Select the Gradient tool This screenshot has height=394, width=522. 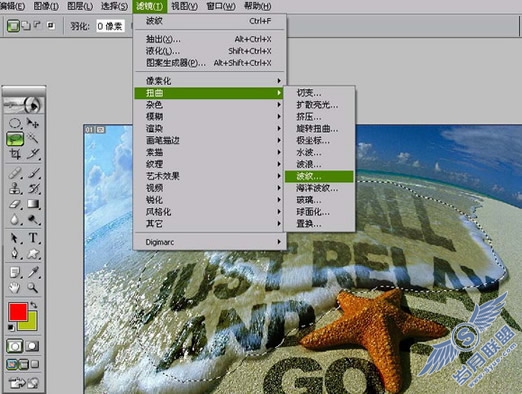[33, 204]
